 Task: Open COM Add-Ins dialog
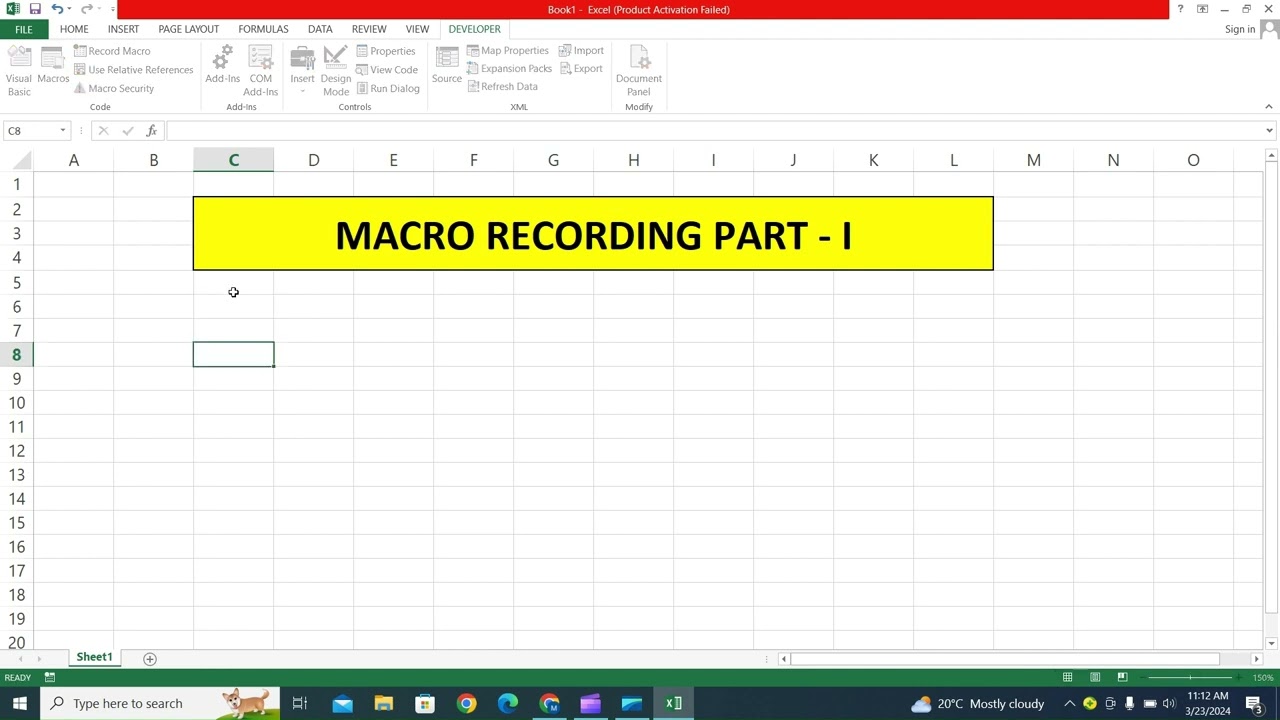(261, 71)
